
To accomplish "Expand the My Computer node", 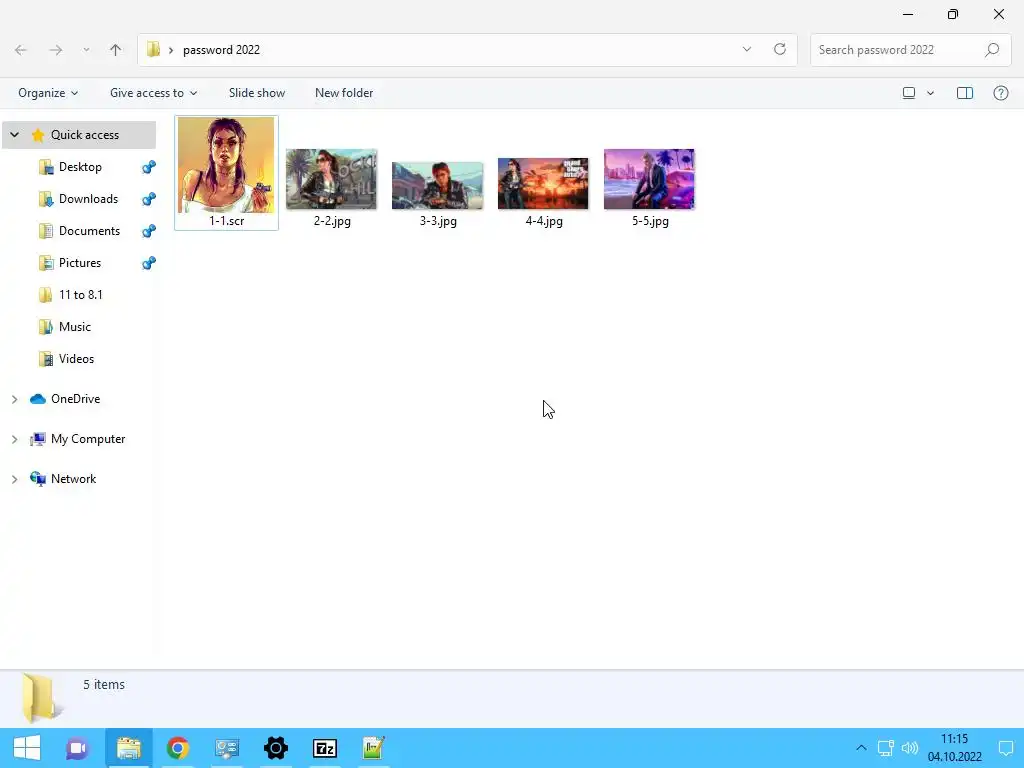I will pos(14,440).
